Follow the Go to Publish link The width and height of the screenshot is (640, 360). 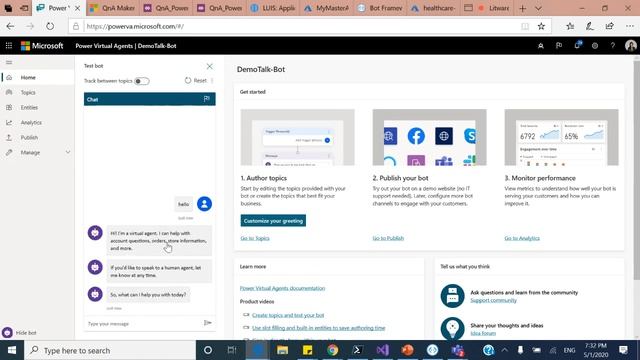coord(388,238)
